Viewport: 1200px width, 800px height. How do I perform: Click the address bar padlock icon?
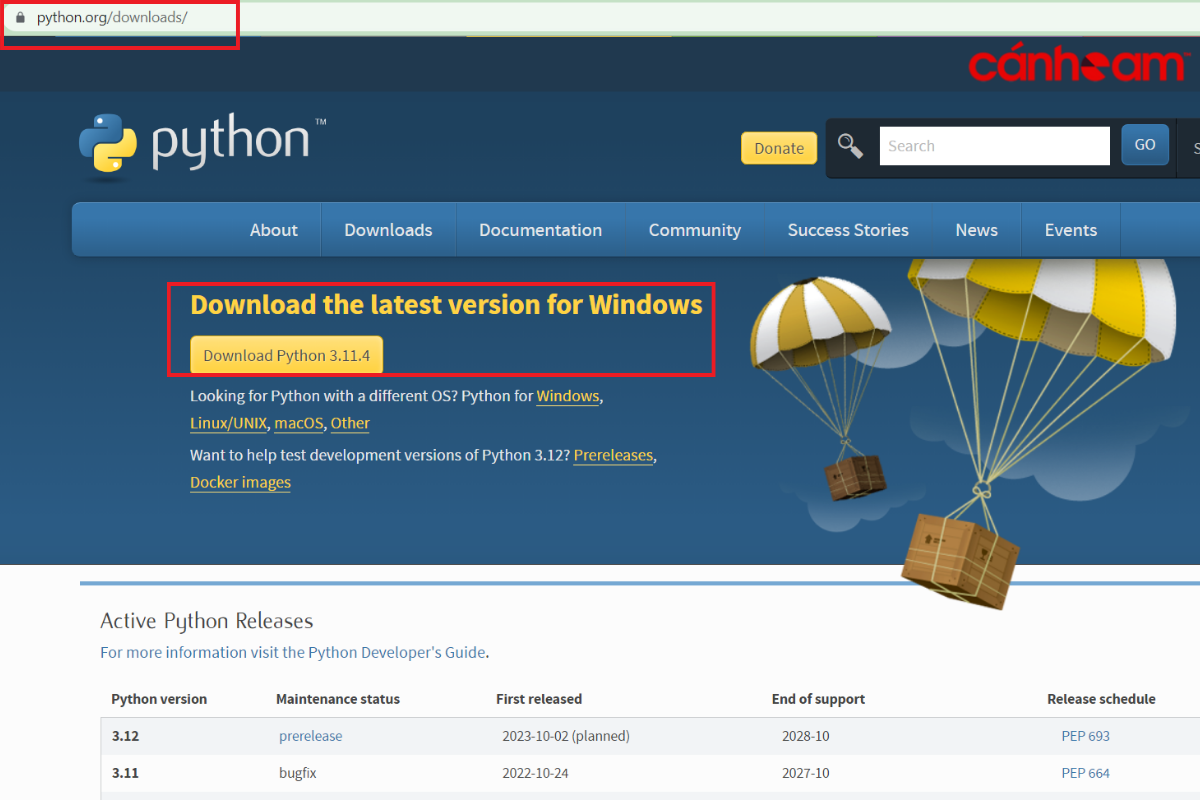coord(19,18)
